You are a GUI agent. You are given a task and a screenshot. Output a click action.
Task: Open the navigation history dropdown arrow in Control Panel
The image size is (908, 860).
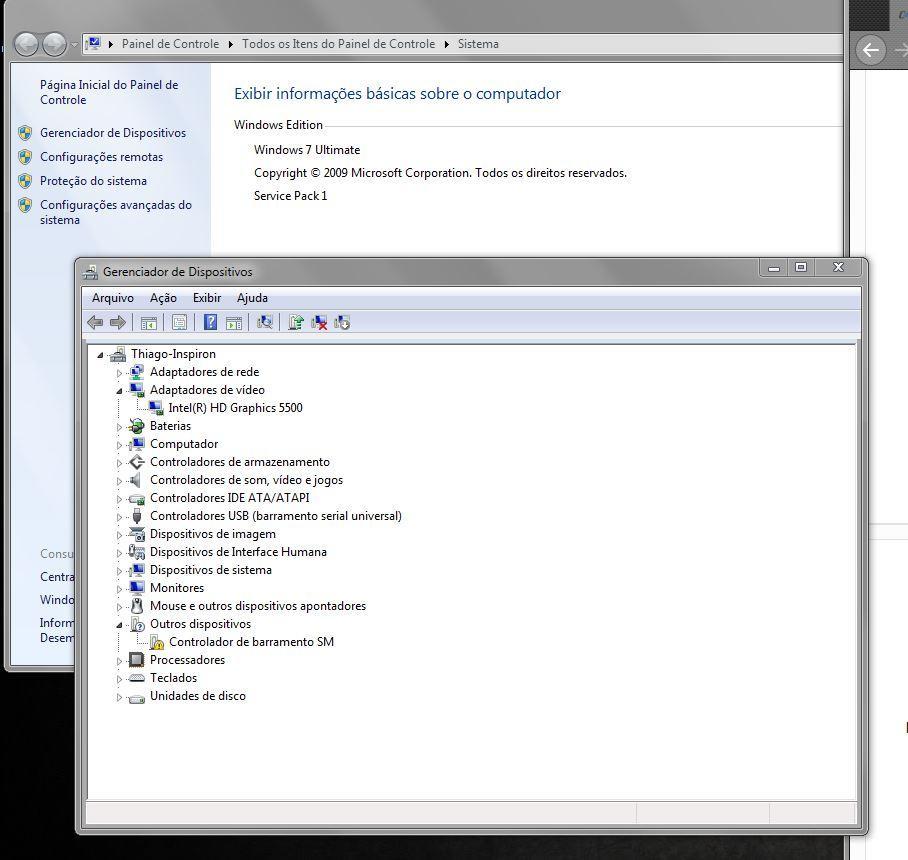[x=75, y=44]
